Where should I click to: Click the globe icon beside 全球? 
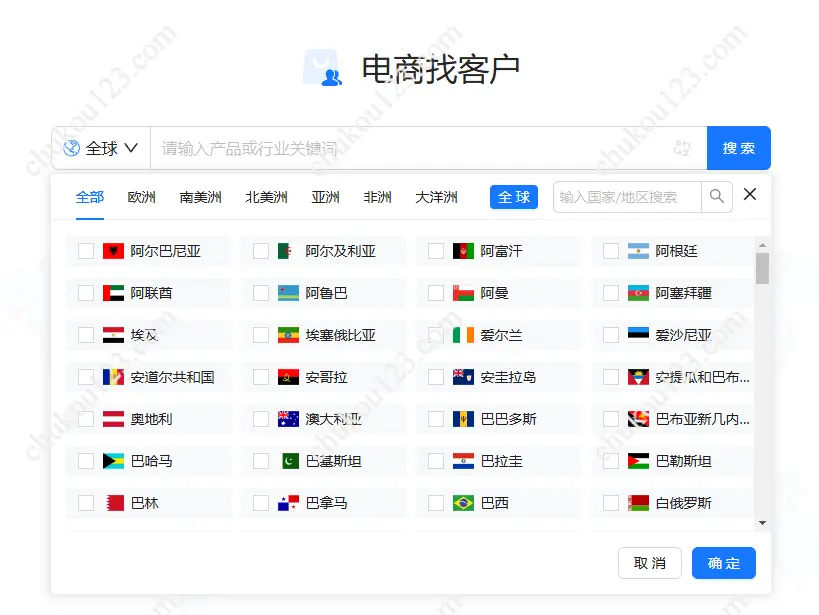pyautogui.click(x=71, y=148)
